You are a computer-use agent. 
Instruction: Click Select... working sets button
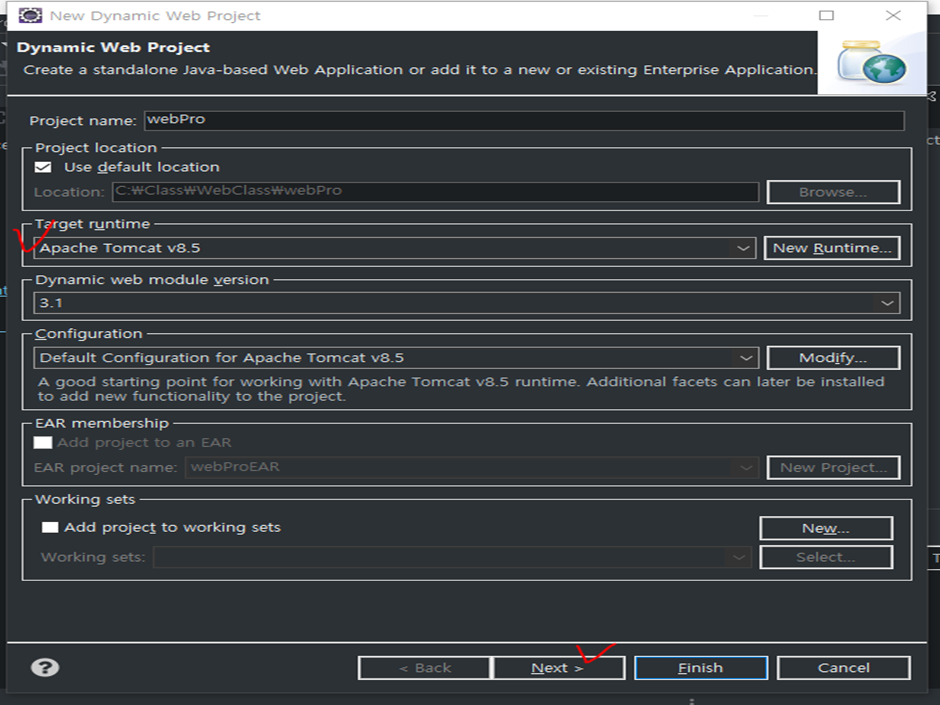[x=826, y=557]
